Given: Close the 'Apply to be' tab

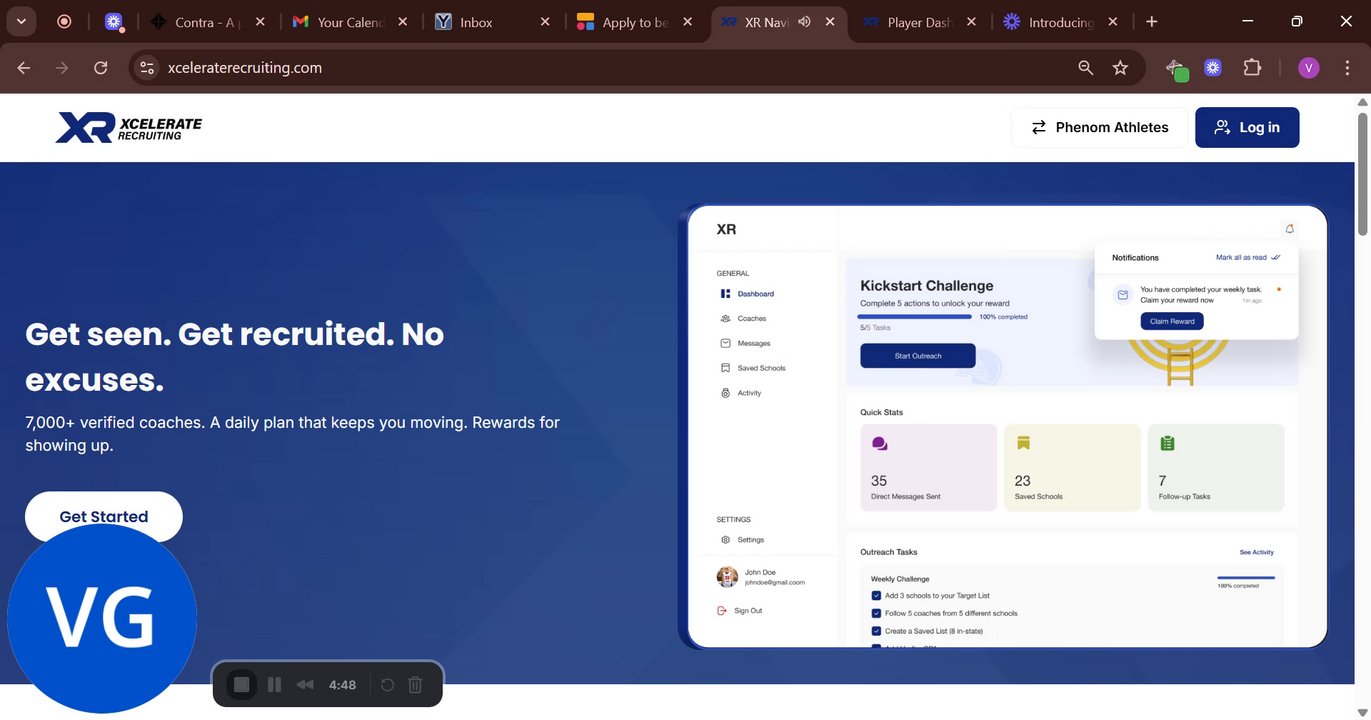Looking at the screenshot, I should [x=688, y=21].
